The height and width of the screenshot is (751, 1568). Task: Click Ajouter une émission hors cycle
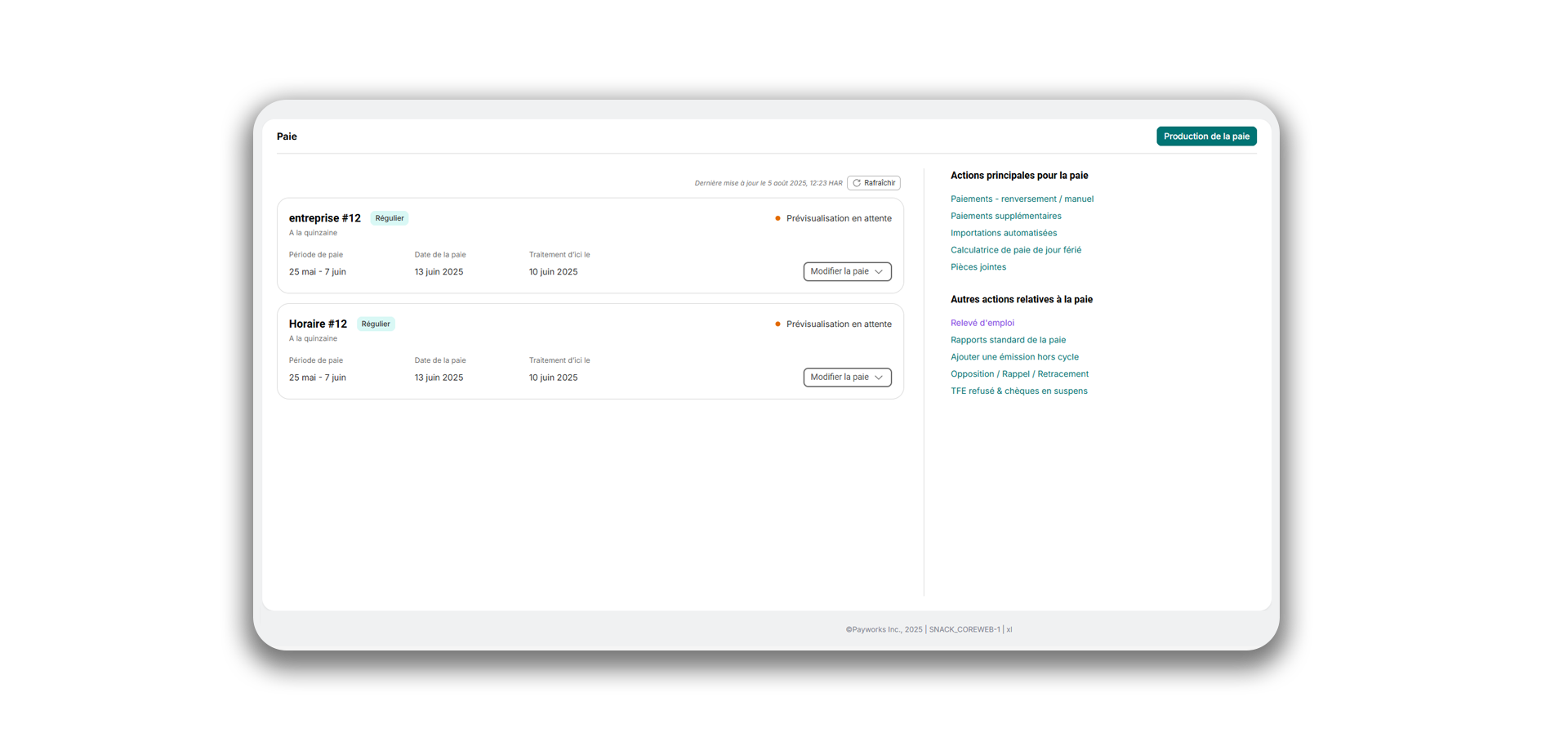pyautogui.click(x=1014, y=357)
